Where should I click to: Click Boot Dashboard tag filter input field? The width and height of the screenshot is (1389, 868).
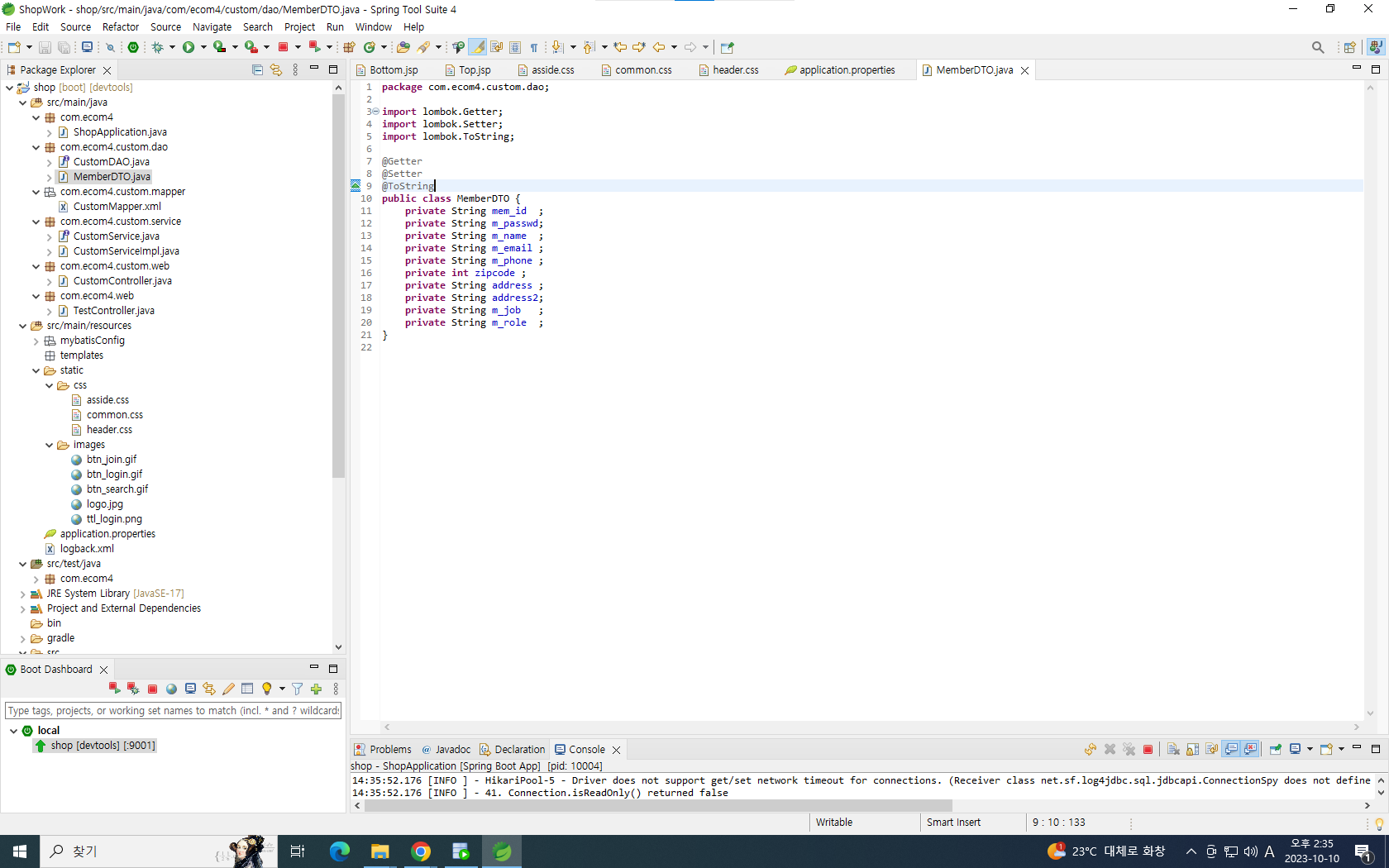(174, 710)
